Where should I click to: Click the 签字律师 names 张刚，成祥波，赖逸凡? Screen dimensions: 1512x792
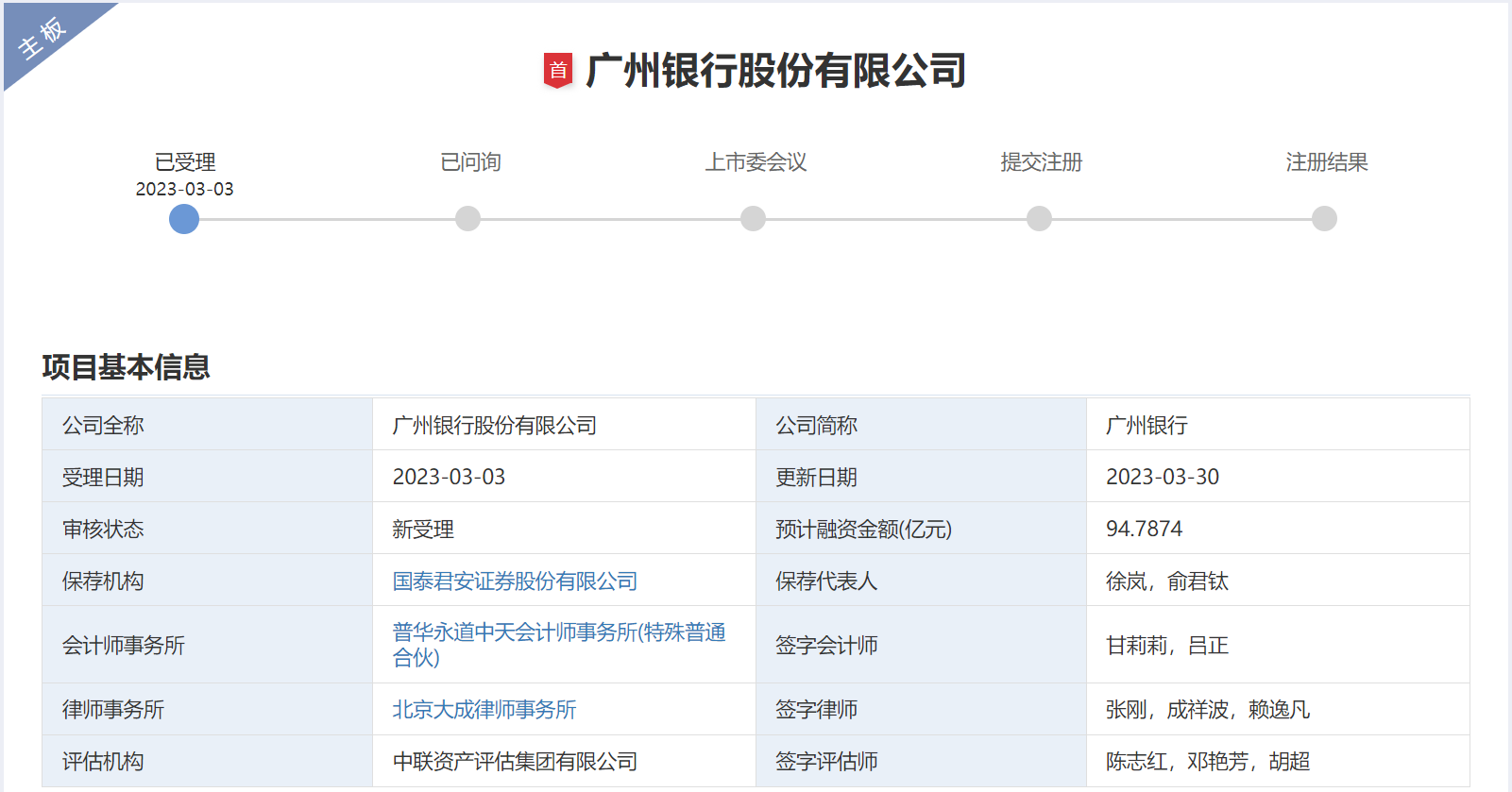pyautogui.click(x=1208, y=710)
